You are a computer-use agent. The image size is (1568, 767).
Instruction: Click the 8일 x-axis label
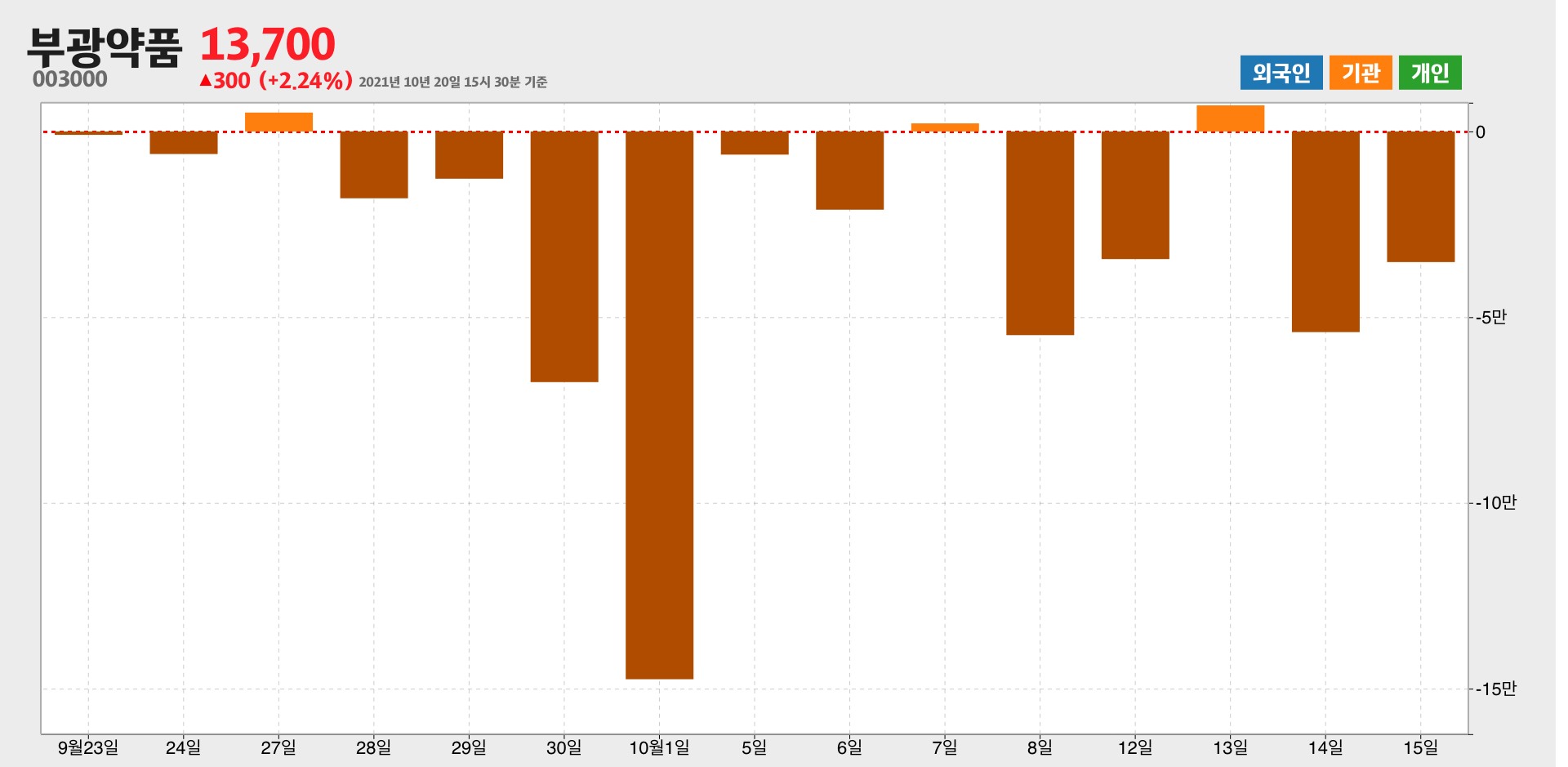coord(1040,747)
